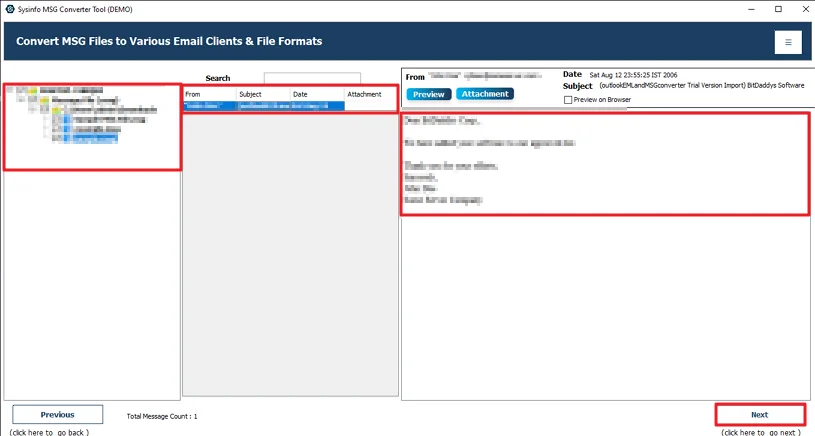Click the Total Message Count : 1 text
This screenshot has width=815, height=436.
coord(162,416)
